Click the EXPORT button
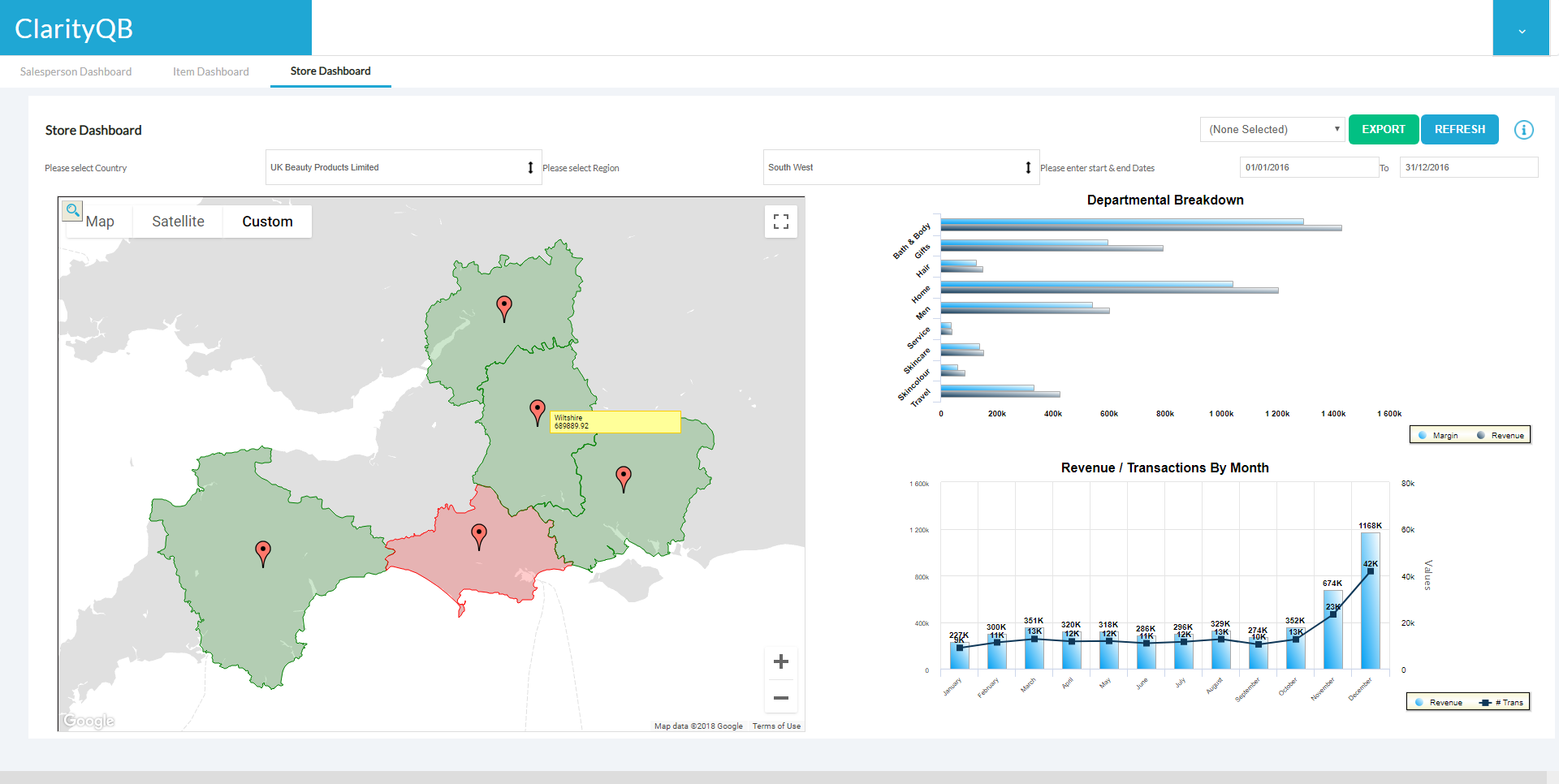This screenshot has height=784, width=1559. pos(1383,130)
